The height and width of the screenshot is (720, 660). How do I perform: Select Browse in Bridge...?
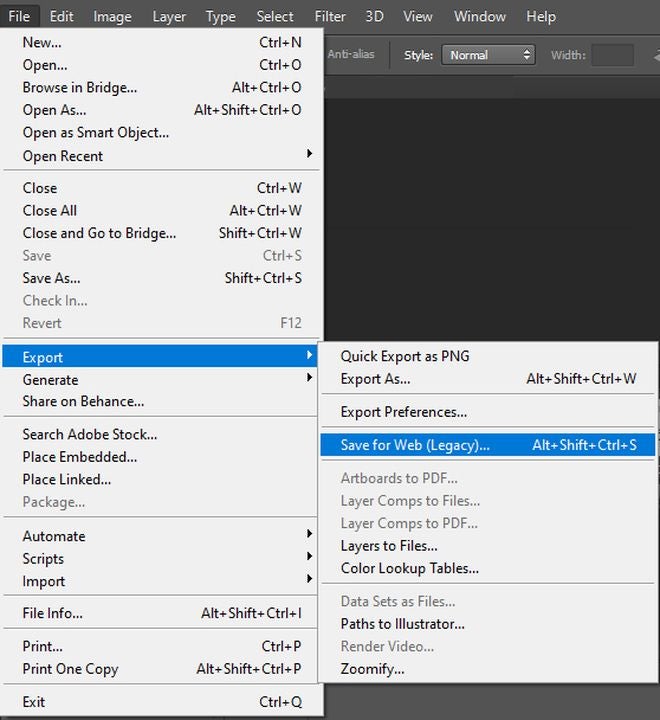click(162, 87)
